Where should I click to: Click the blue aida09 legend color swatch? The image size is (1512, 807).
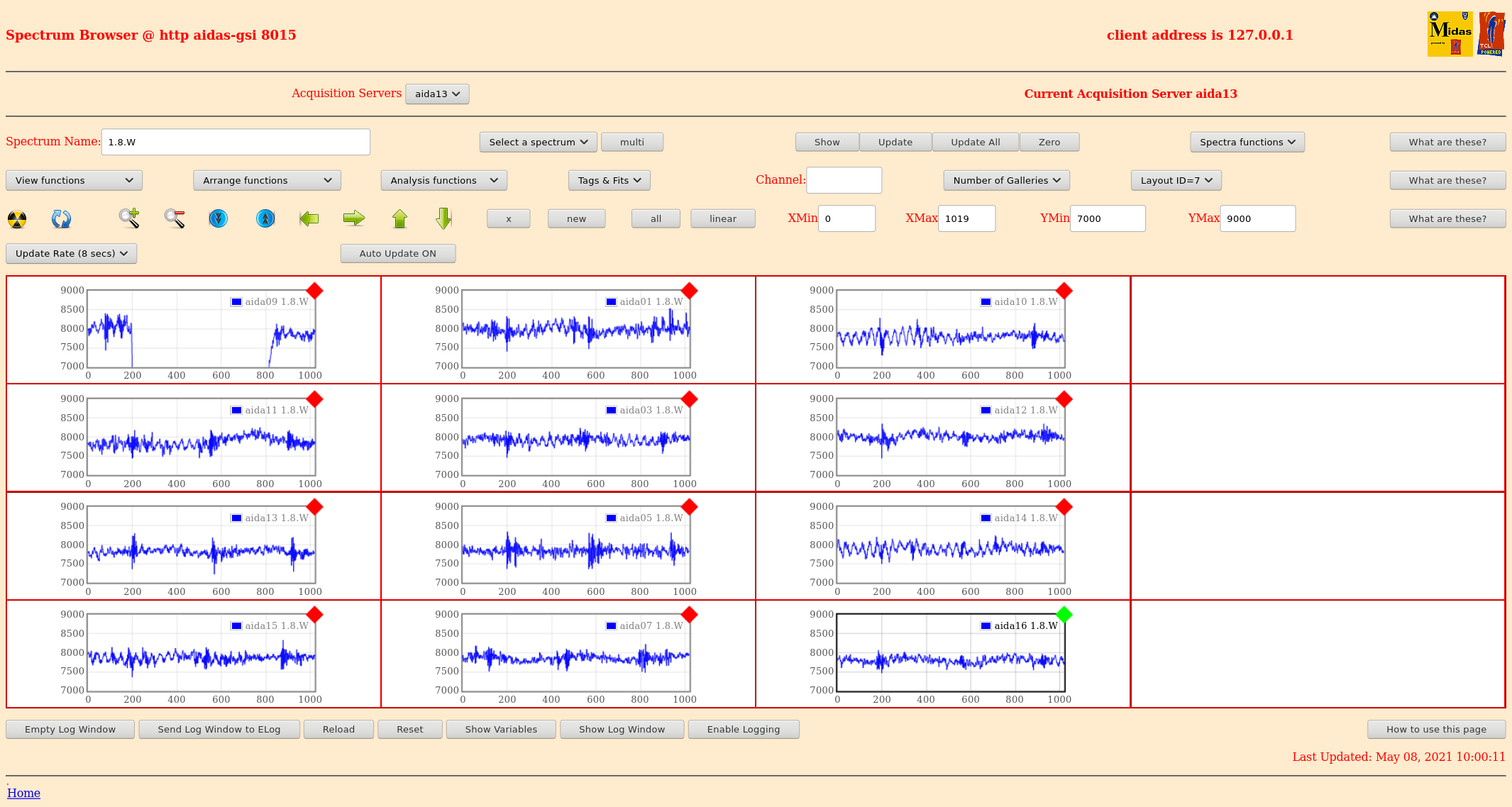click(x=236, y=301)
